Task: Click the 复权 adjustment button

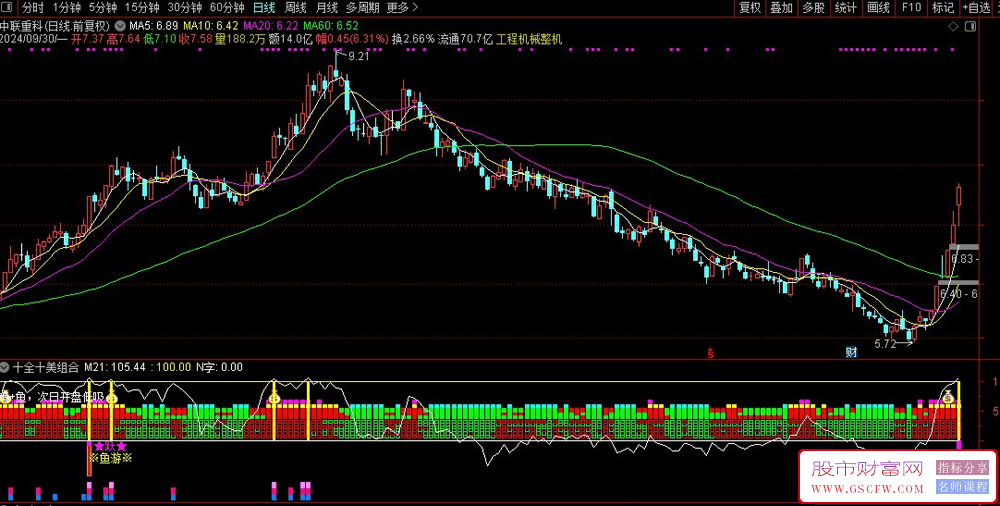Action: coord(750,8)
